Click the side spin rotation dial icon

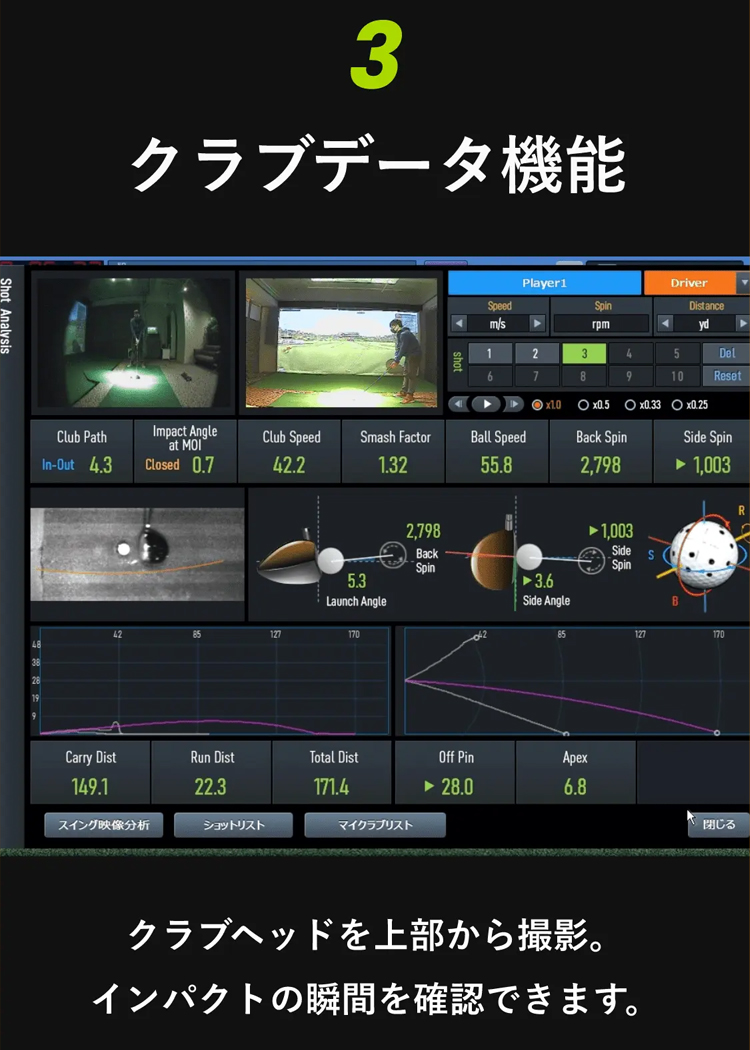591,560
